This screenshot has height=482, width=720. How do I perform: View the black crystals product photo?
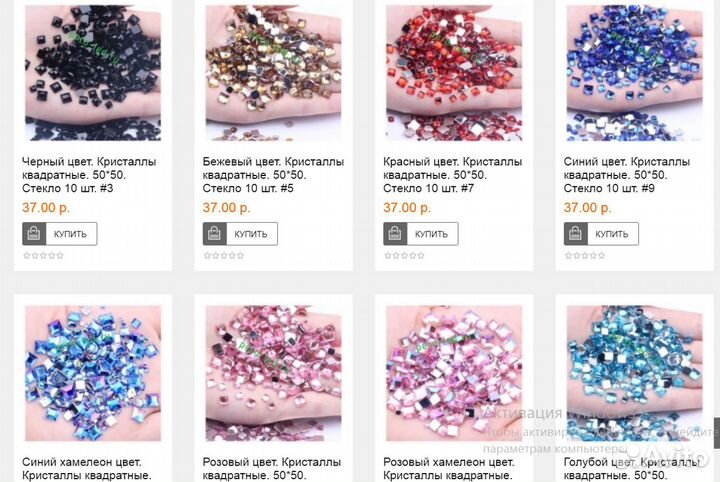(x=93, y=73)
